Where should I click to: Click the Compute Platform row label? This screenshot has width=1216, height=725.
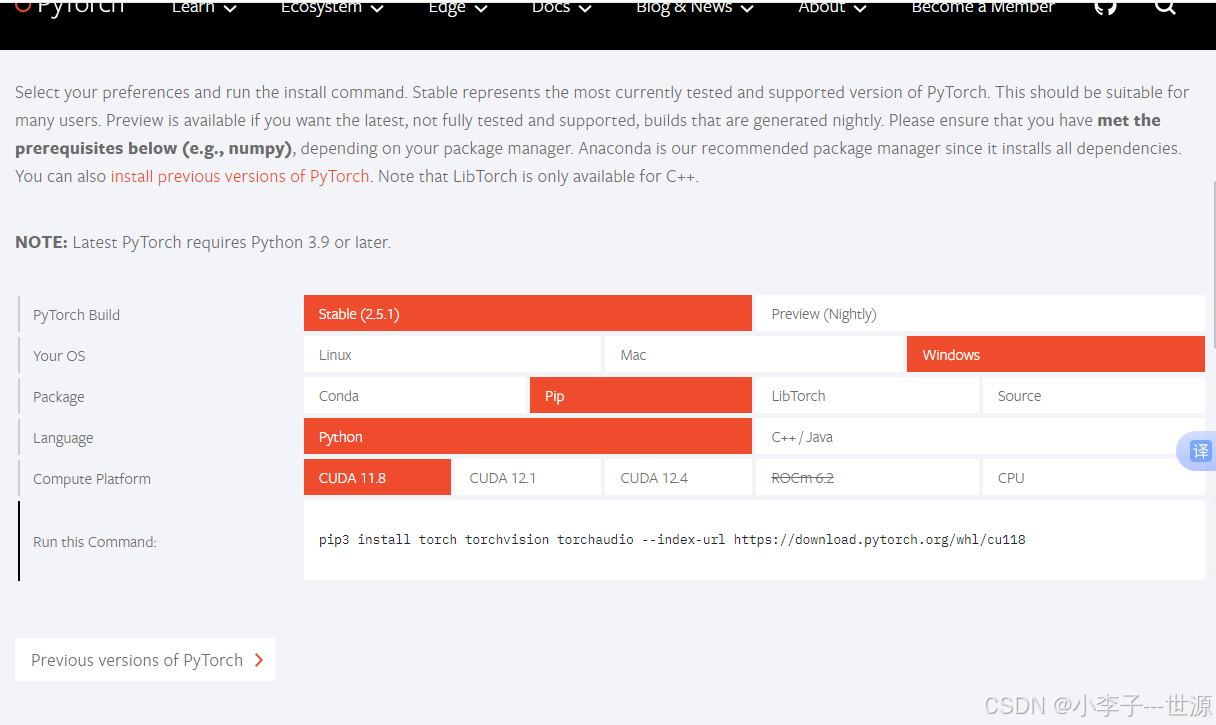(92, 478)
